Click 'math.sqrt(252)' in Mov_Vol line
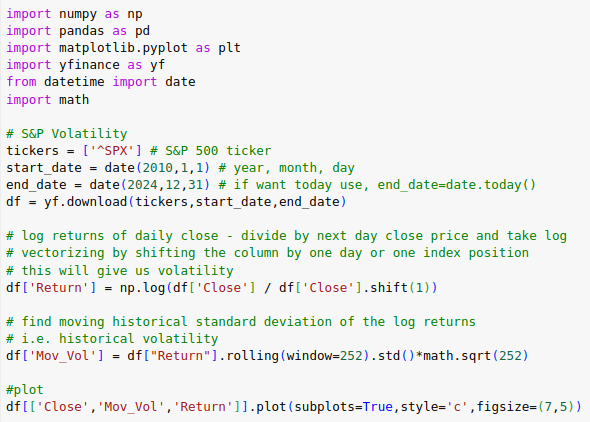Screen dimensions: 590x422 476,356
